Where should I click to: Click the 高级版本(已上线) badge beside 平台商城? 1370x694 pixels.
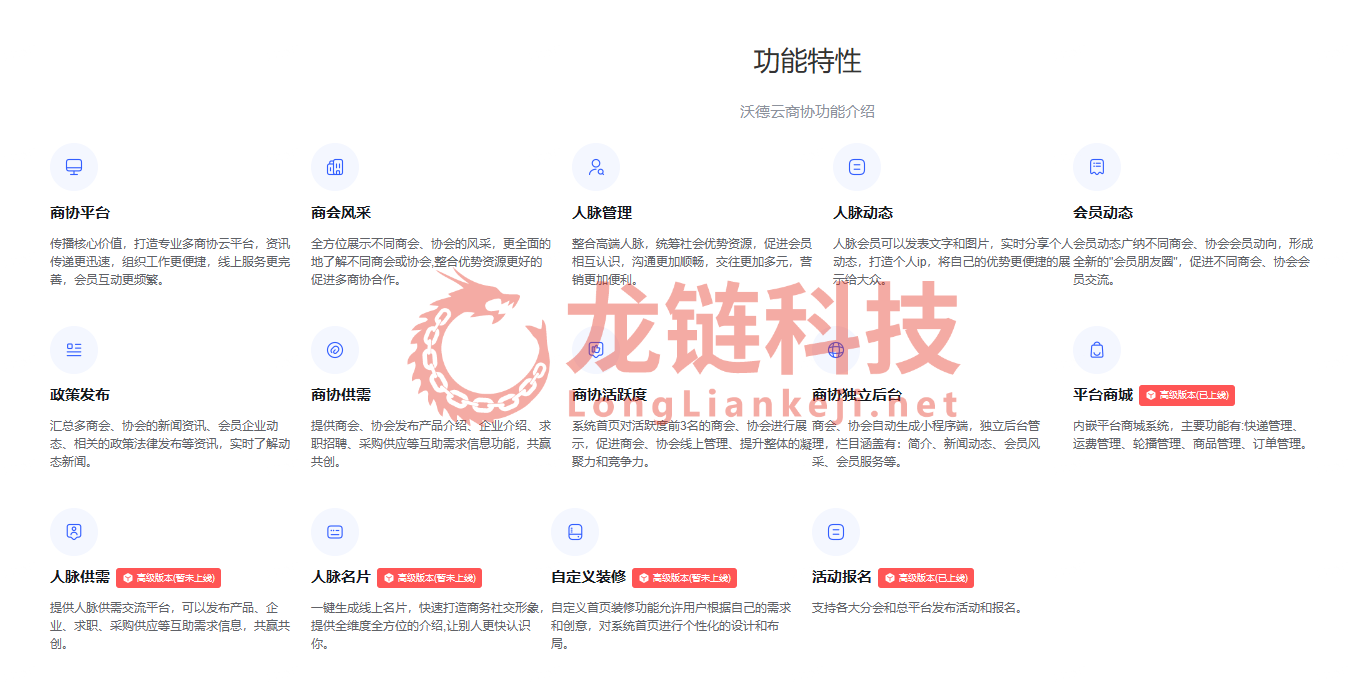point(1187,395)
